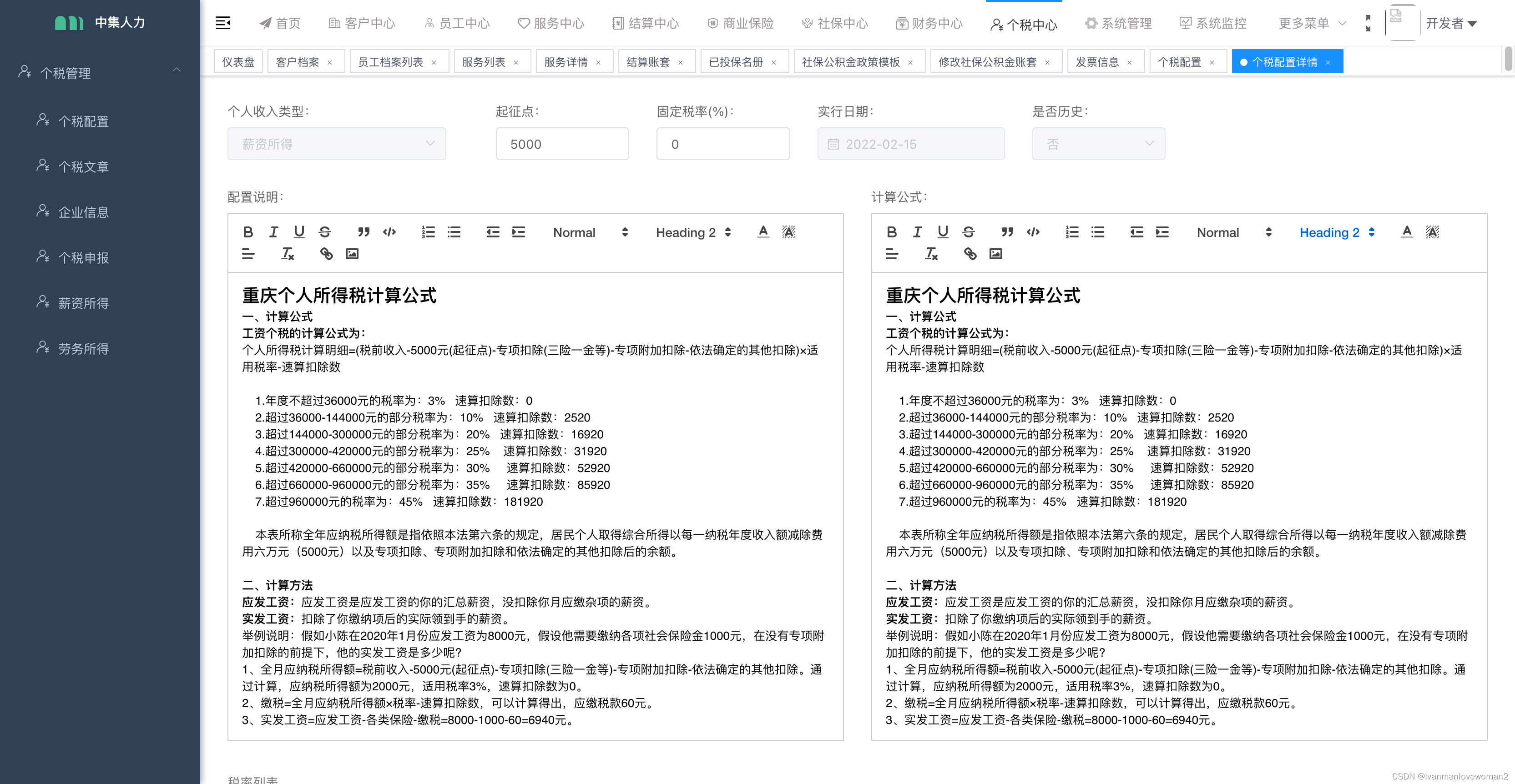Click the 固定税率(%) input field
The height and width of the screenshot is (784, 1515).
723,144
